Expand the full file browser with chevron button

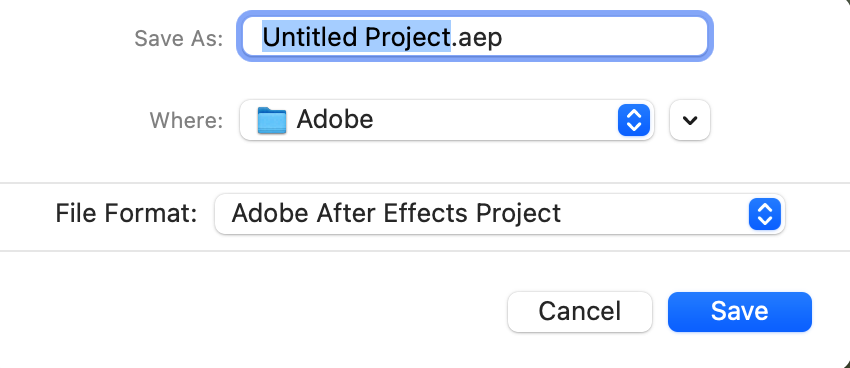tap(690, 120)
